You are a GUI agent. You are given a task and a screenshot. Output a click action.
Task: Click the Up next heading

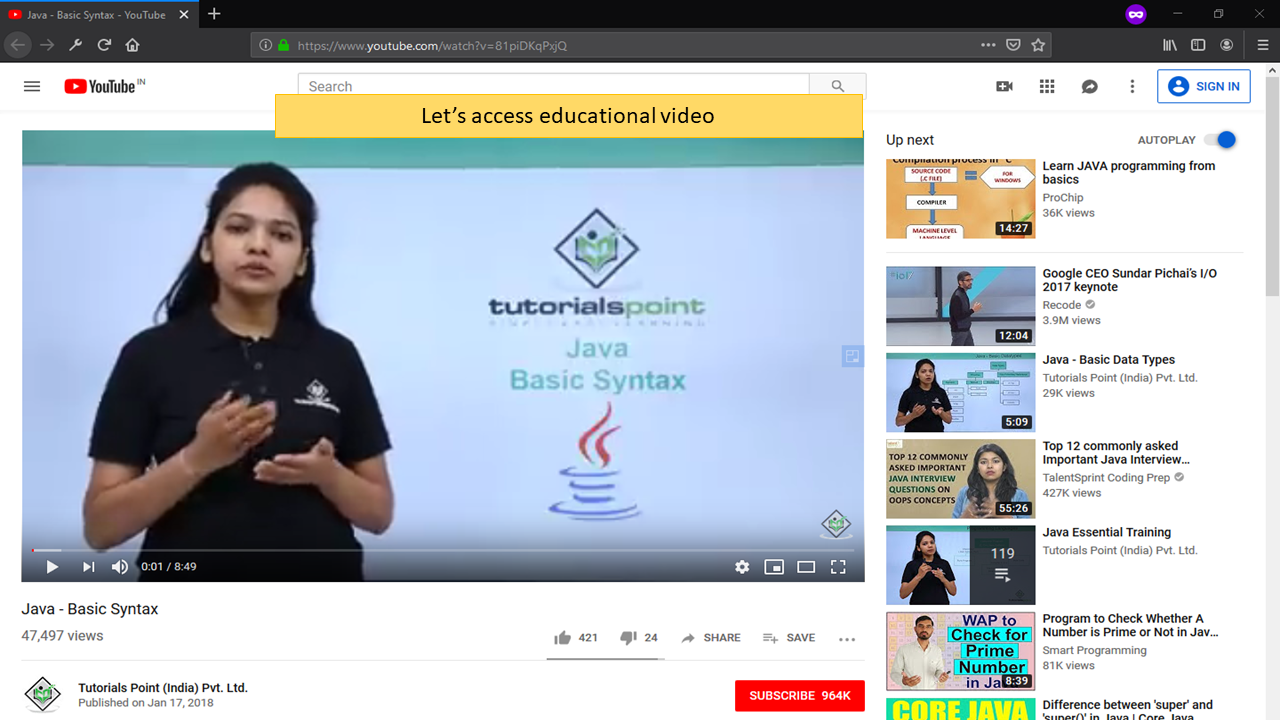(x=910, y=140)
